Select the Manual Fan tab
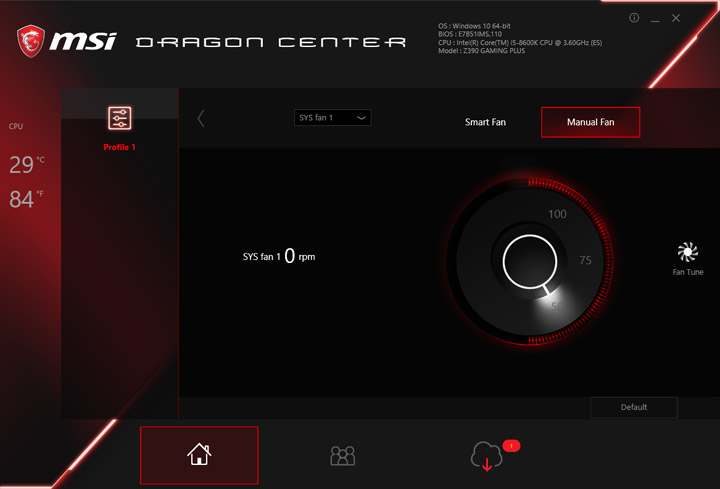 pos(590,122)
